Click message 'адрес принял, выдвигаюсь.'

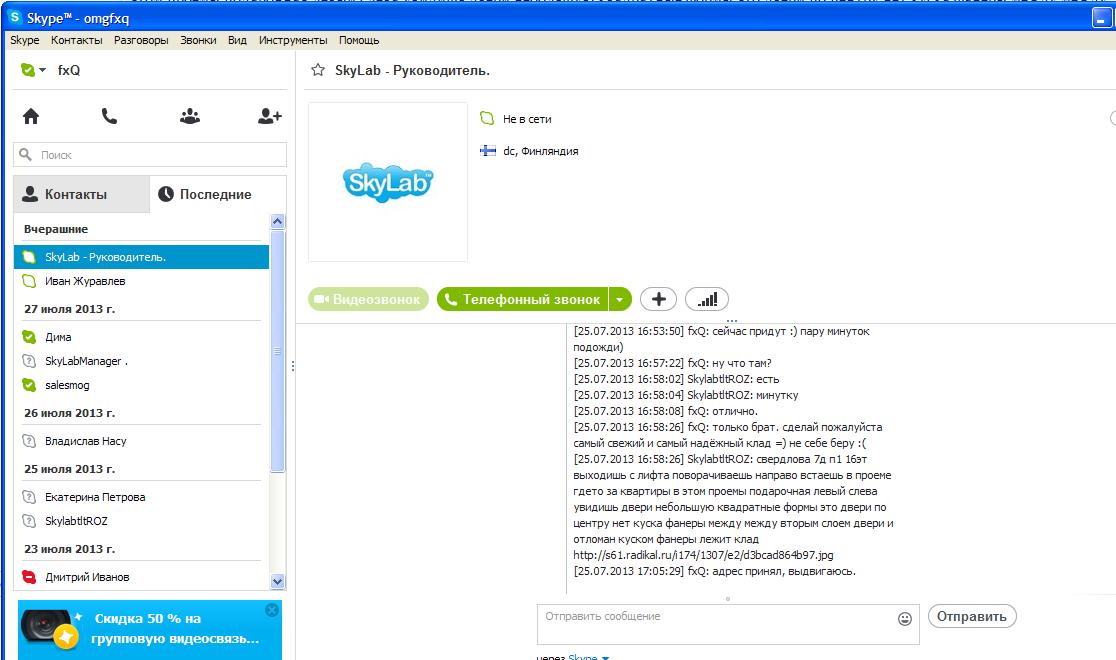tap(784, 571)
